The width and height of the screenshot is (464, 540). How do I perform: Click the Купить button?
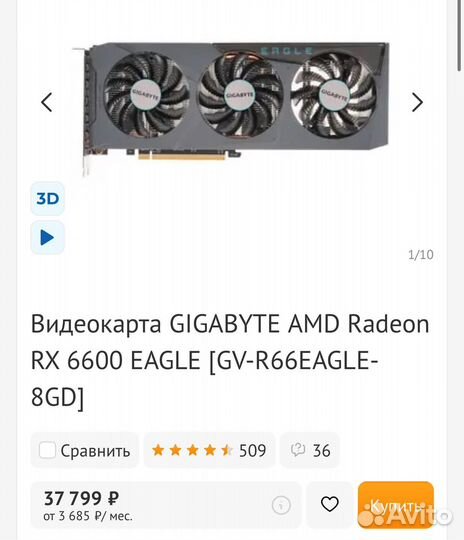(x=396, y=505)
